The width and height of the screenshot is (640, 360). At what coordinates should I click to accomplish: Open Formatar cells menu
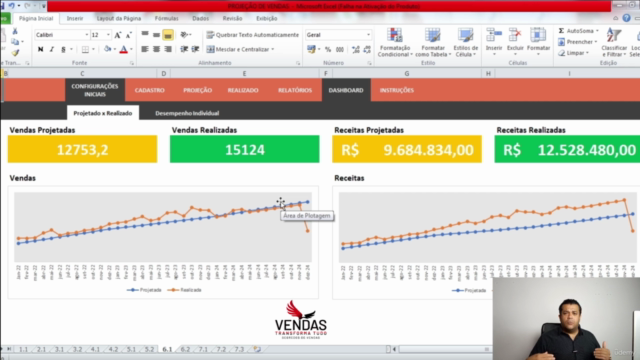[538, 42]
